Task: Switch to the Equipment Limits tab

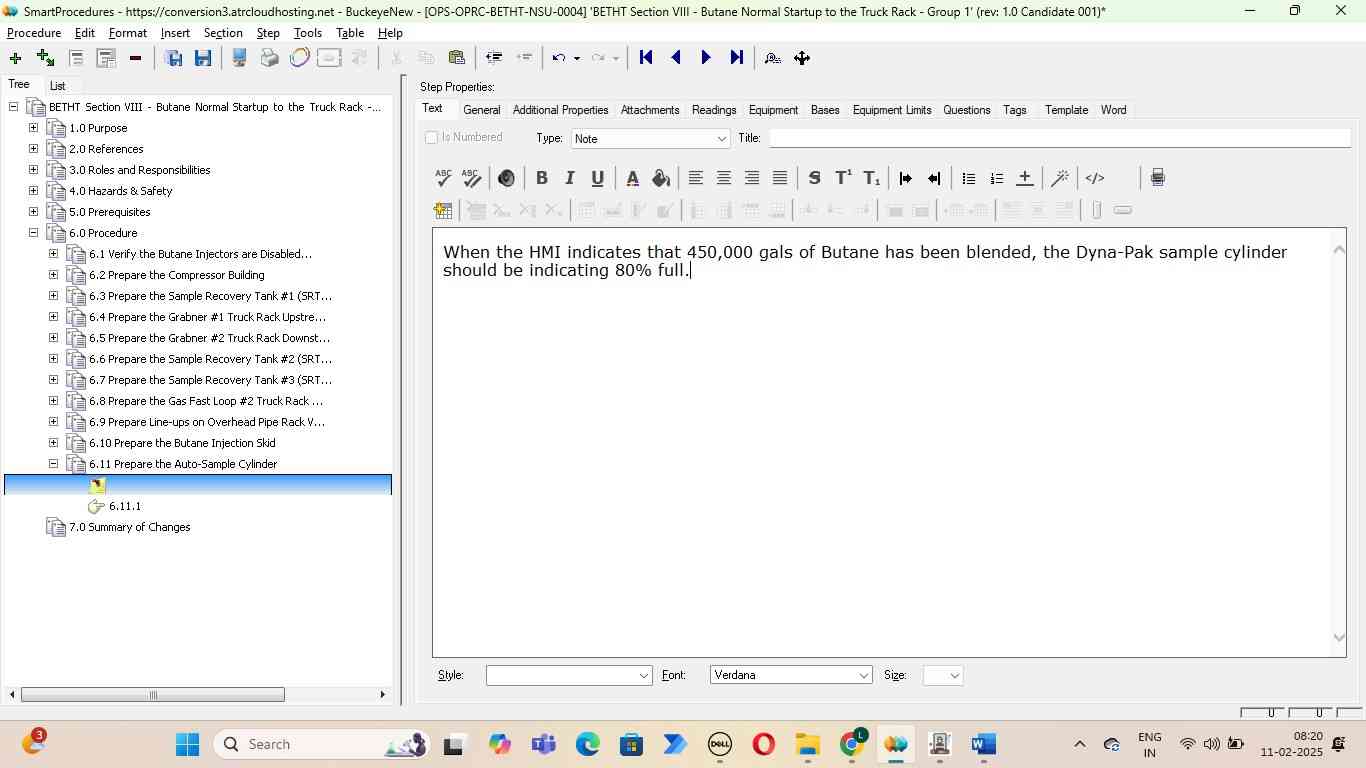Action: pyautogui.click(x=891, y=110)
